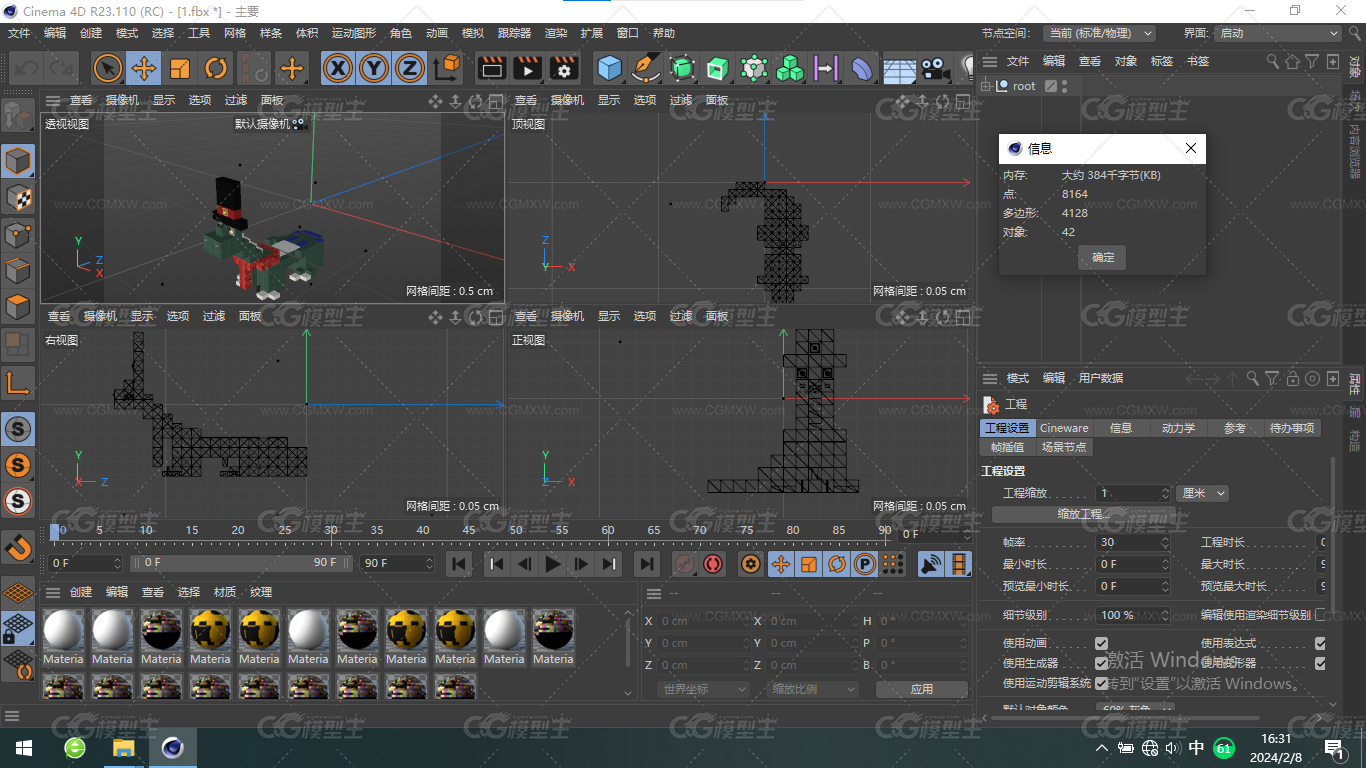
Task: Expand the root object tree
Action: click(986, 86)
